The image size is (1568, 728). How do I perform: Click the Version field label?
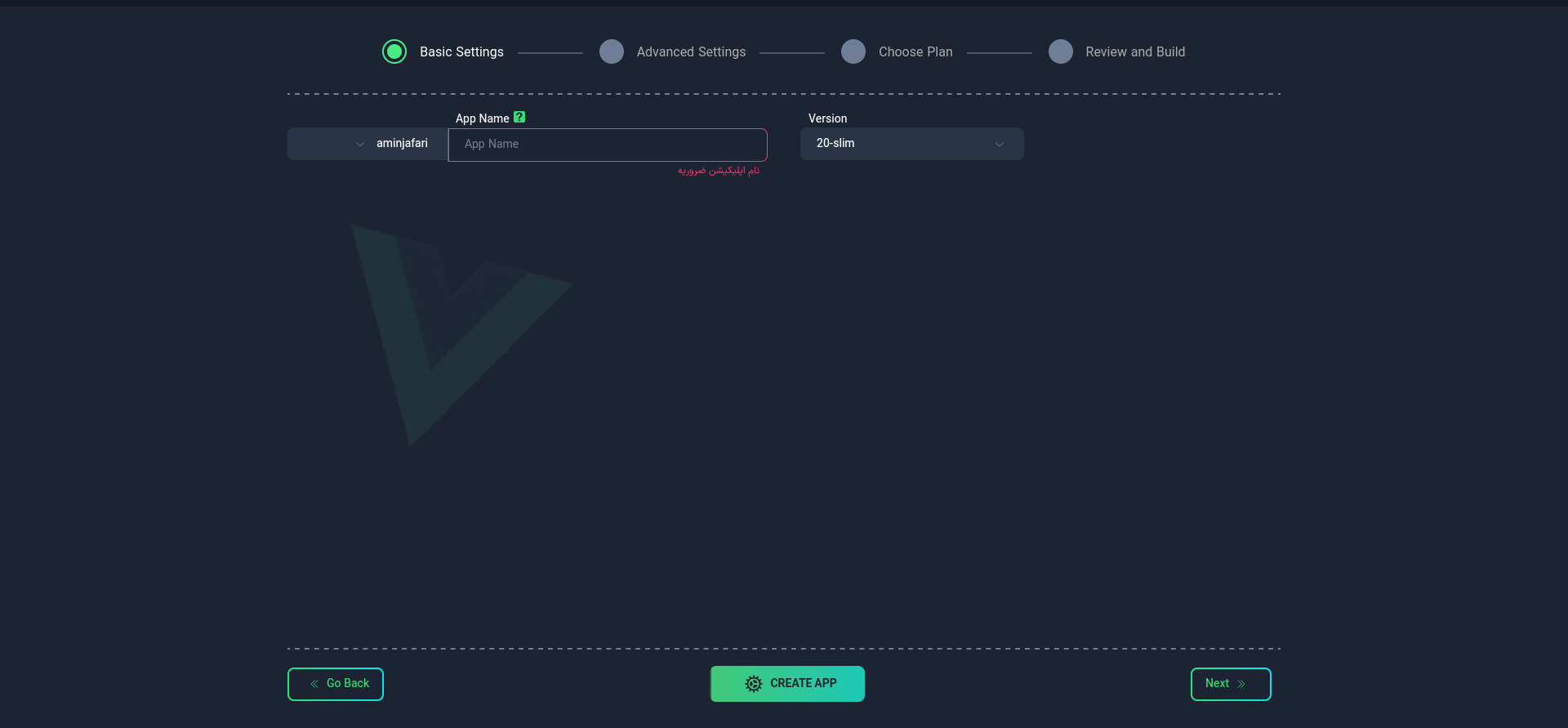[827, 118]
